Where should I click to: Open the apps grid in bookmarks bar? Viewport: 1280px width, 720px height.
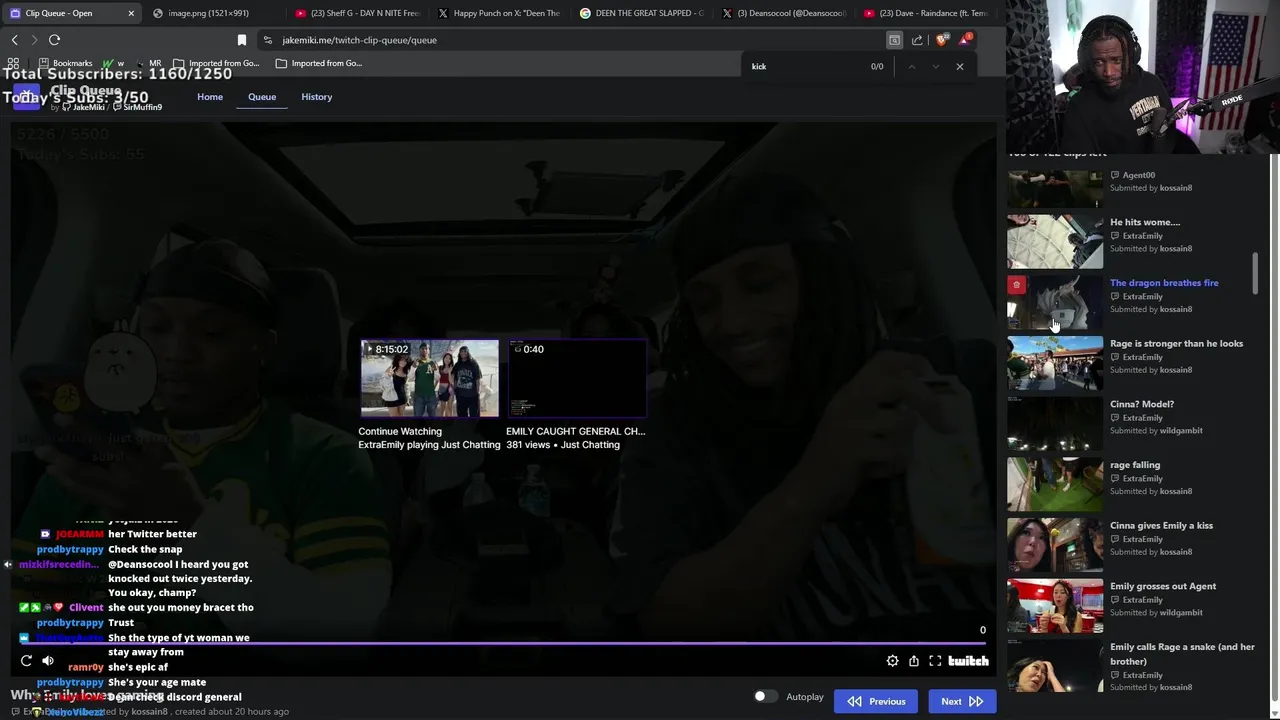[13, 63]
